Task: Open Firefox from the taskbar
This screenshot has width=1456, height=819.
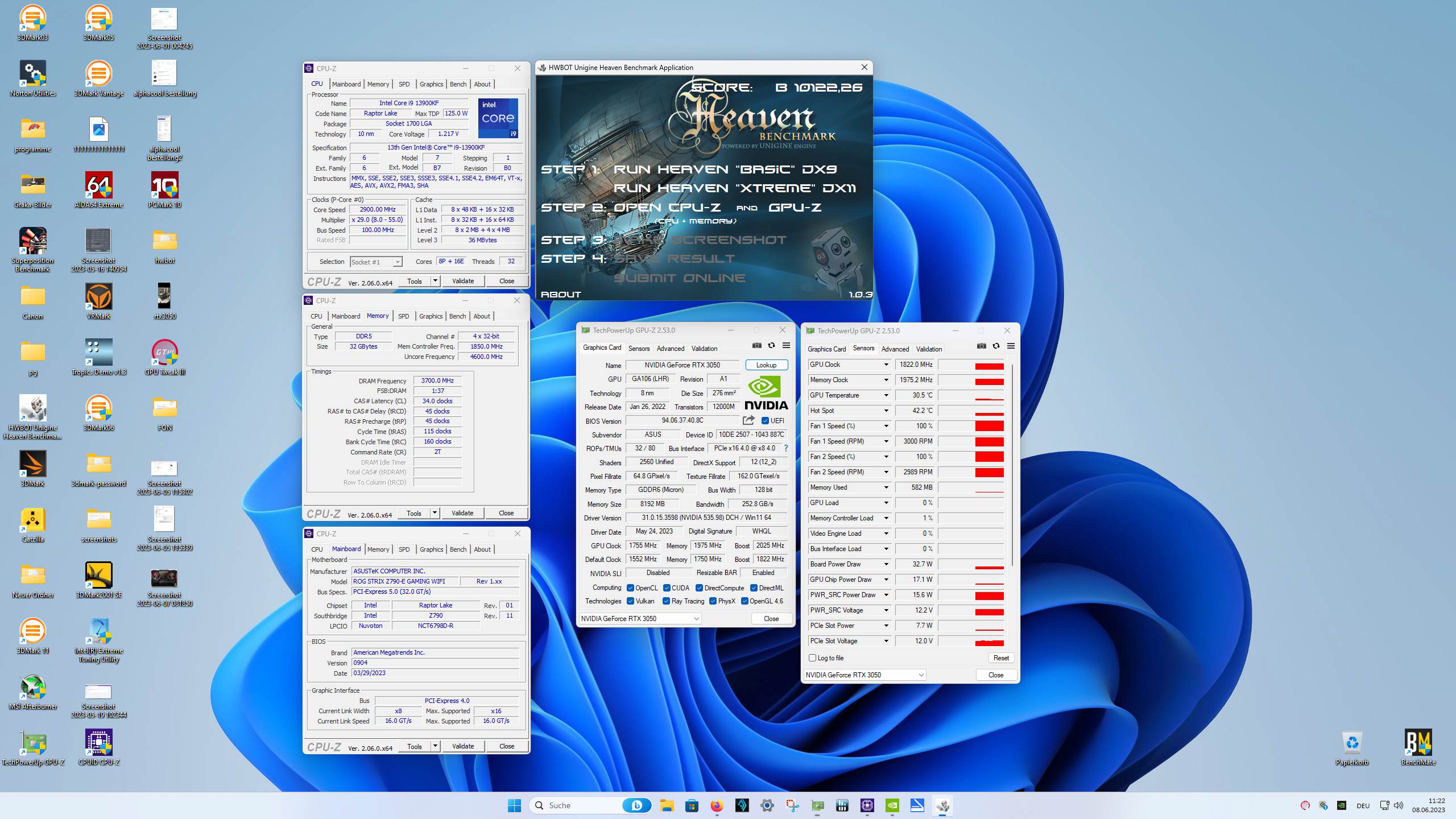Action: click(x=717, y=805)
